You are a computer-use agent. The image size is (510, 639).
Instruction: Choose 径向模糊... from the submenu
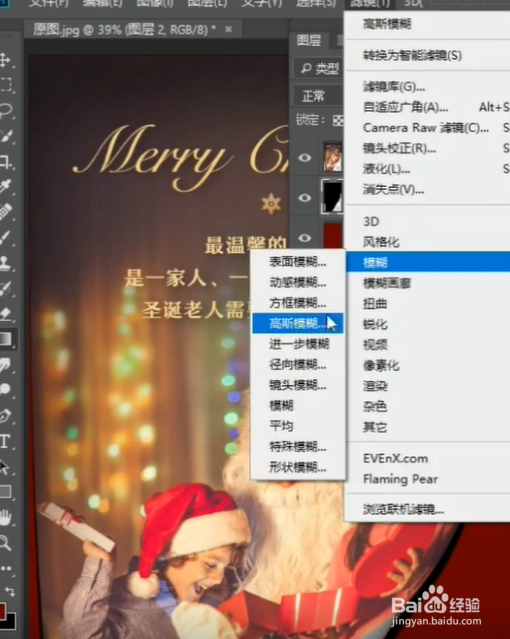pos(298,365)
